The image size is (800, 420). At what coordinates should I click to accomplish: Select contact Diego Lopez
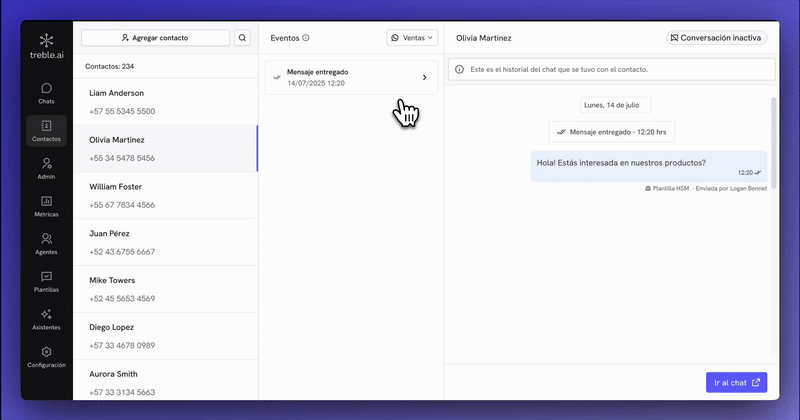click(x=166, y=336)
